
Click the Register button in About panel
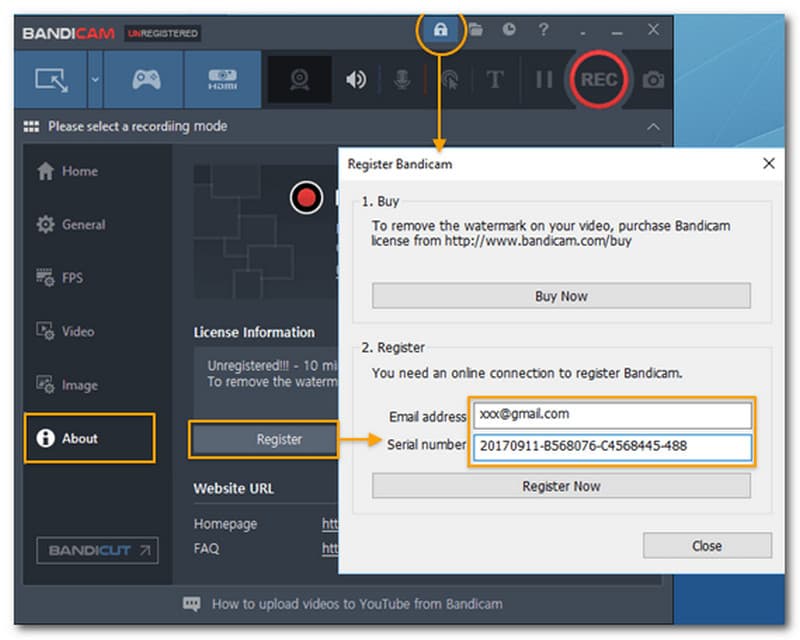[x=264, y=439]
